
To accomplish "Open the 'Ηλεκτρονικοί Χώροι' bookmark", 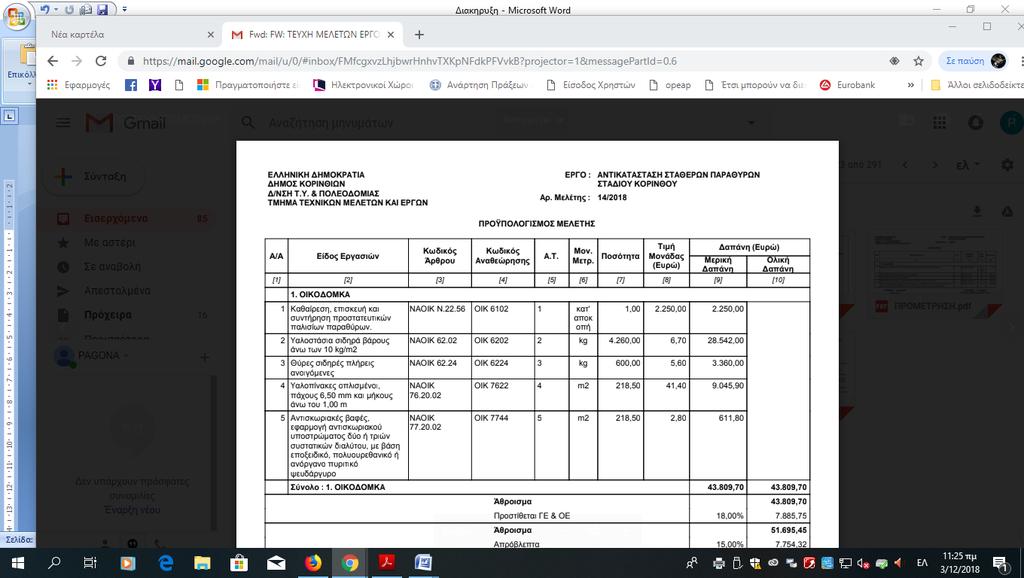I will (x=363, y=85).
